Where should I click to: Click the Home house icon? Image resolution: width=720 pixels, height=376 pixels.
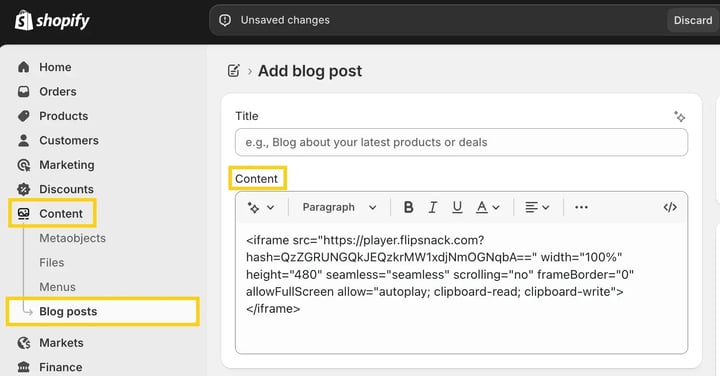23,67
